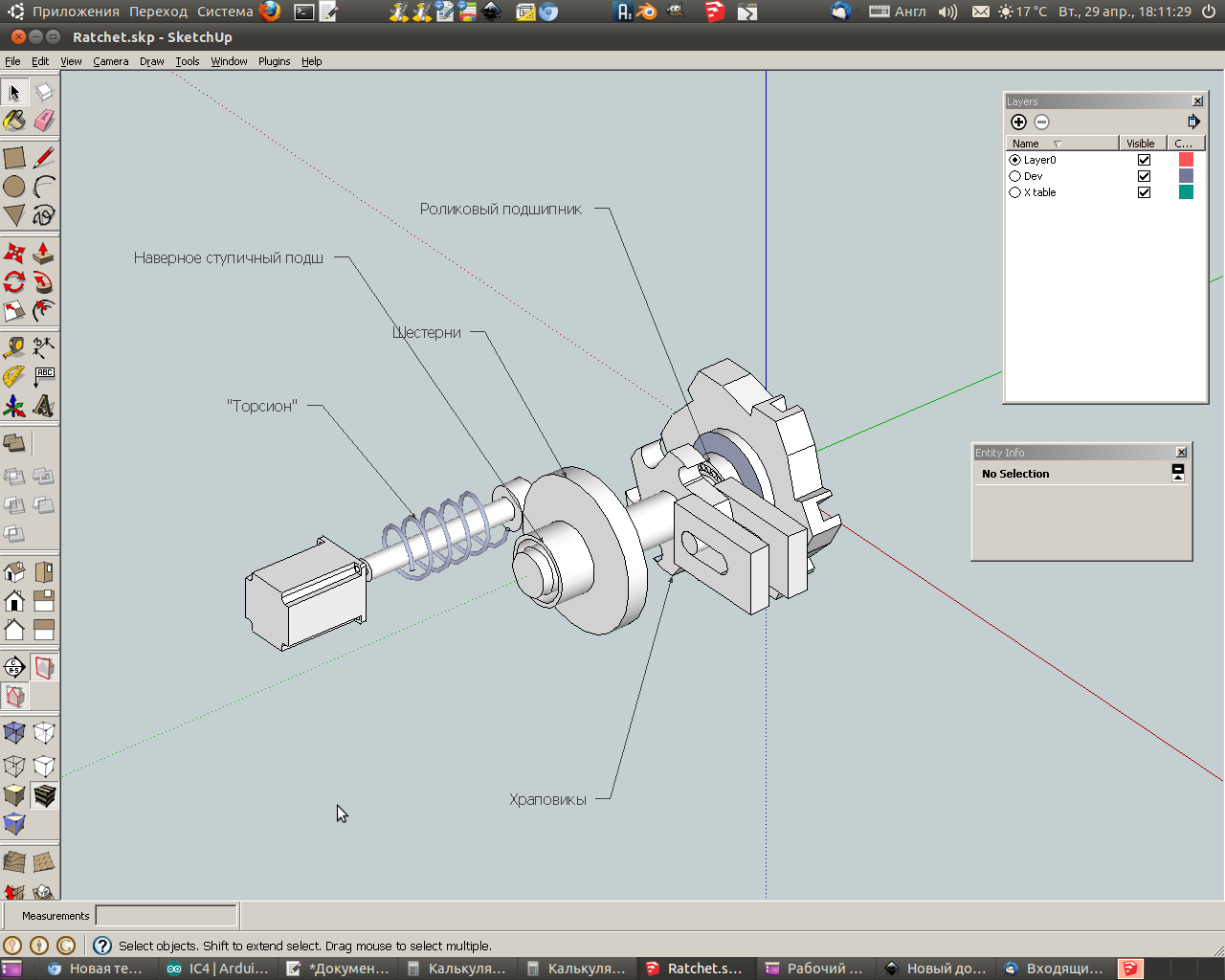Viewport: 1225px width, 980px height.
Task: Select the Tape Measure tool
Action: click(14, 347)
